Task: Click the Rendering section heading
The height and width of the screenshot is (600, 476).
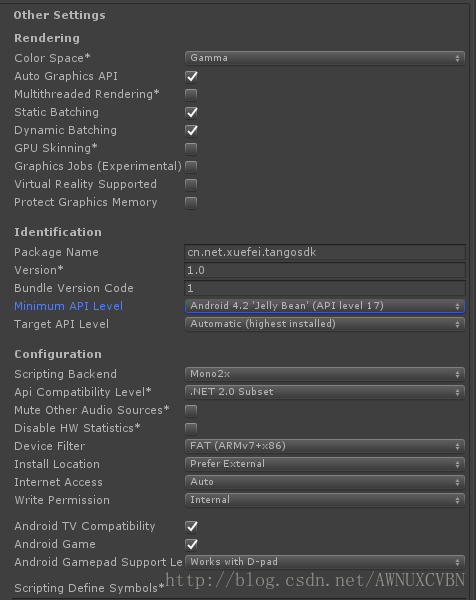Action: pos(47,38)
